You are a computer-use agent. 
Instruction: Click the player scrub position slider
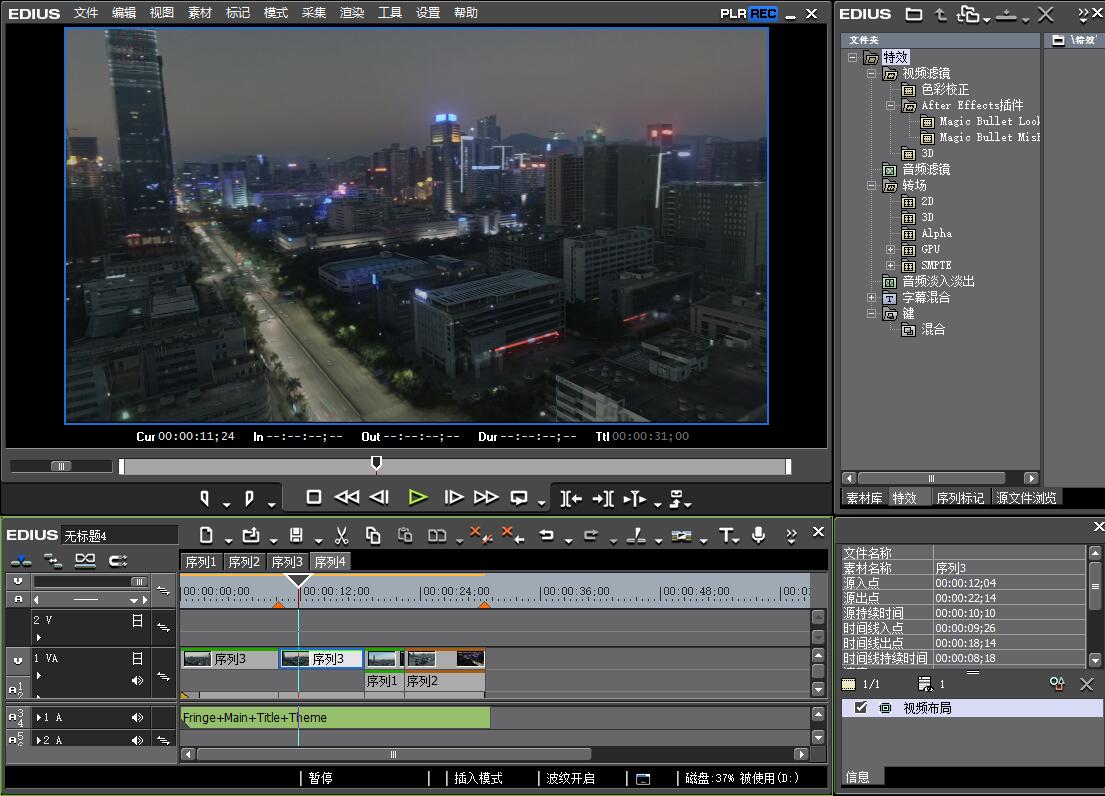[x=376, y=463]
